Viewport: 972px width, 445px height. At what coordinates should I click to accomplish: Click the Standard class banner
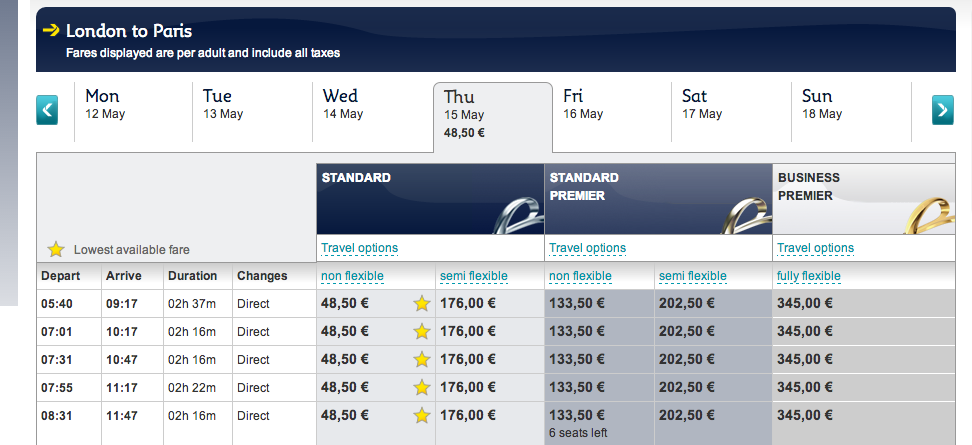click(430, 199)
